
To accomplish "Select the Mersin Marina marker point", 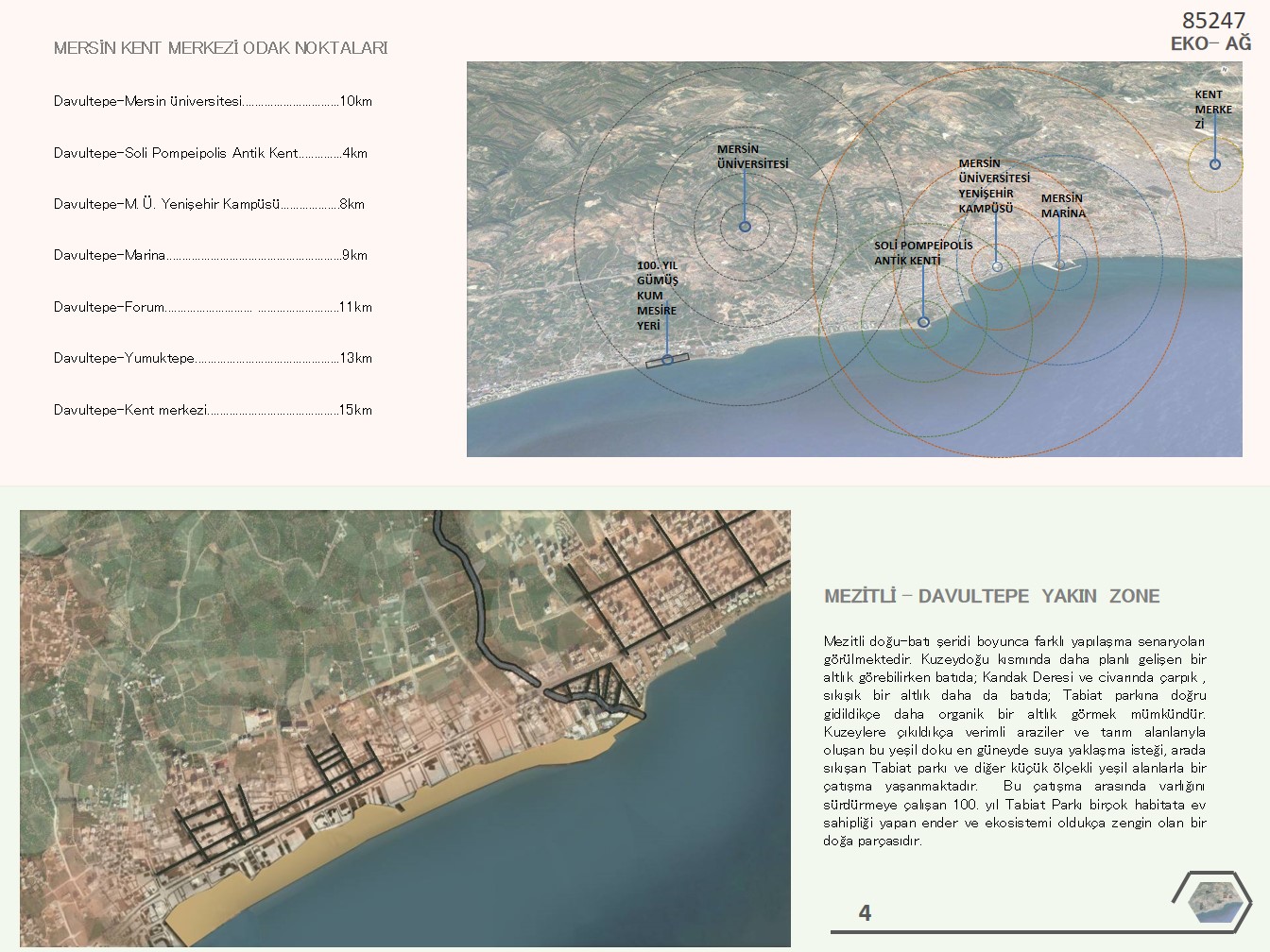I will click(1060, 265).
